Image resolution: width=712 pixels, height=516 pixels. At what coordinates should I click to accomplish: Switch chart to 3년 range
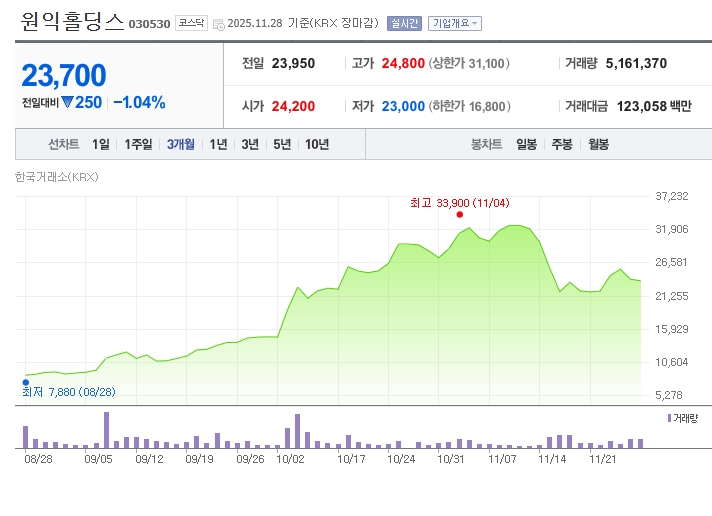(x=250, y=144)
